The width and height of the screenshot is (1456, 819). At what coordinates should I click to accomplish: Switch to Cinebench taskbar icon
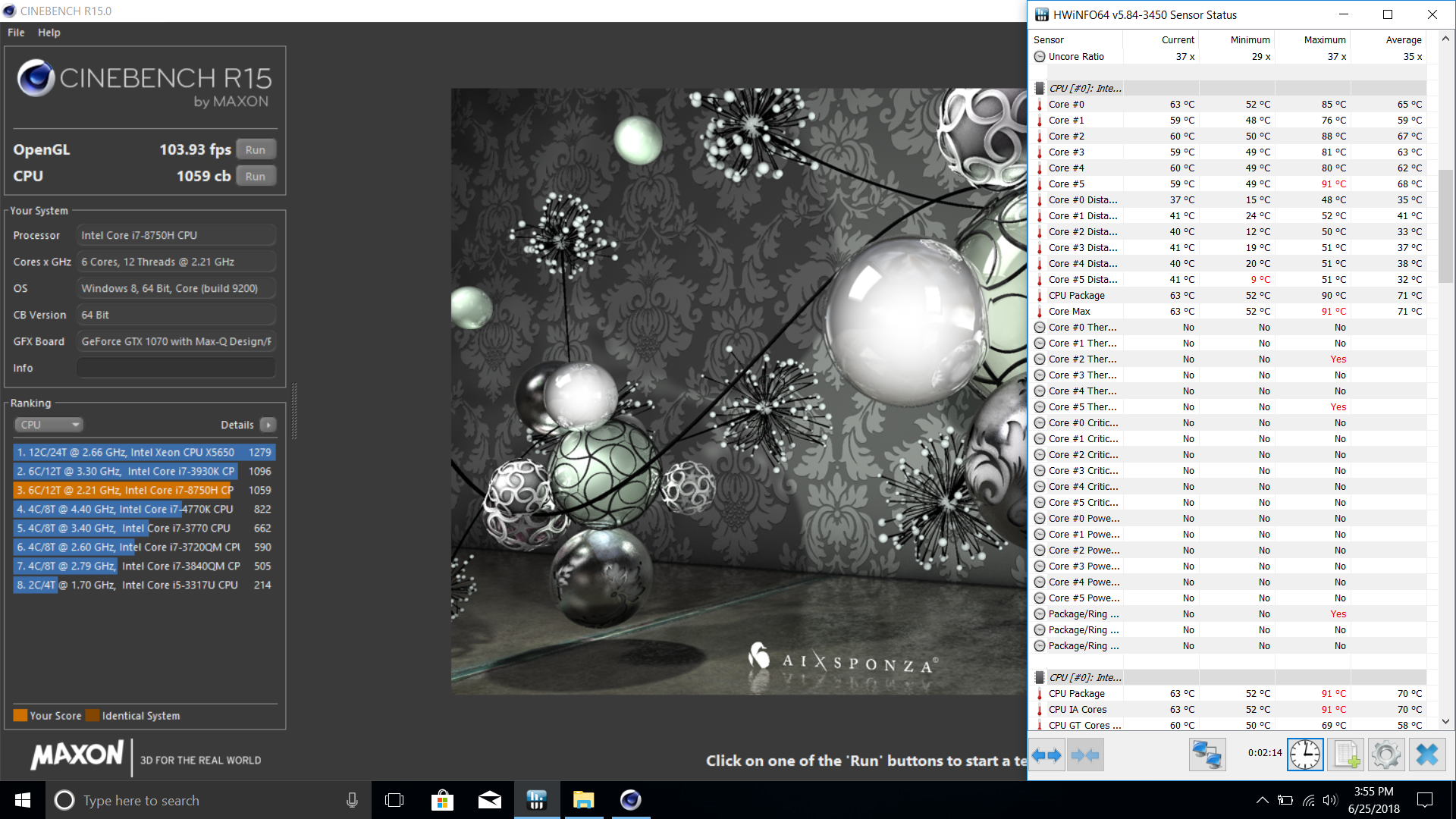click(x=631, y=800)
